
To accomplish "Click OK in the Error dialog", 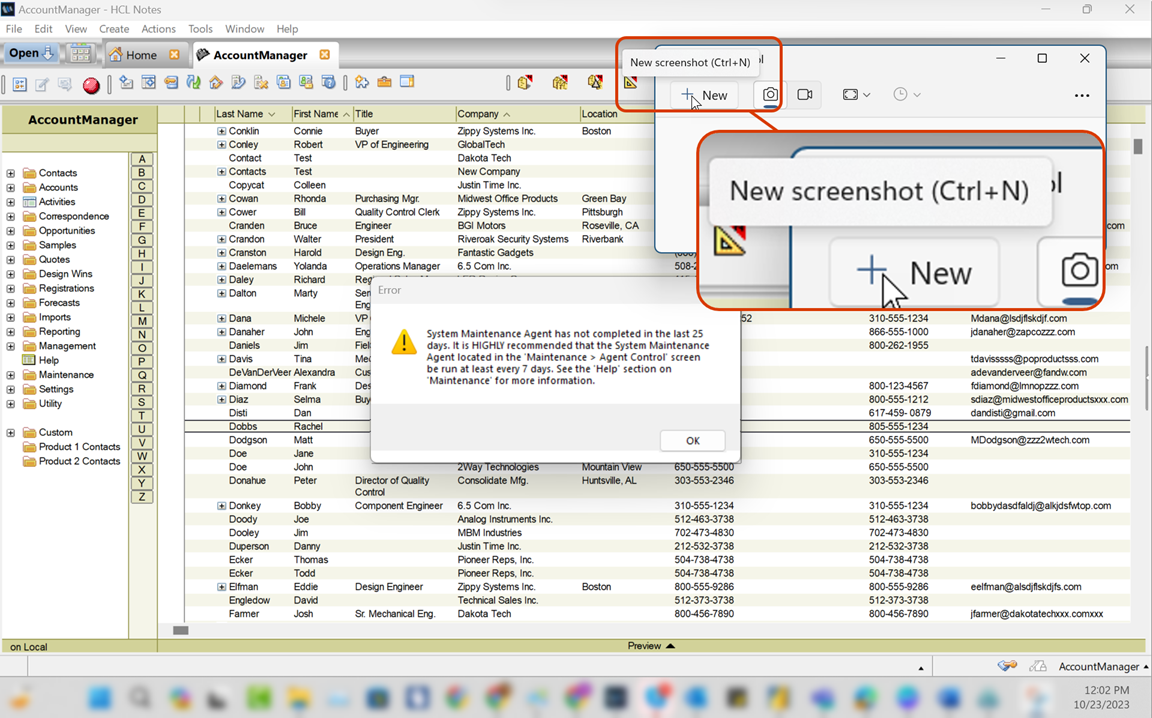I will tap(692, 440).
